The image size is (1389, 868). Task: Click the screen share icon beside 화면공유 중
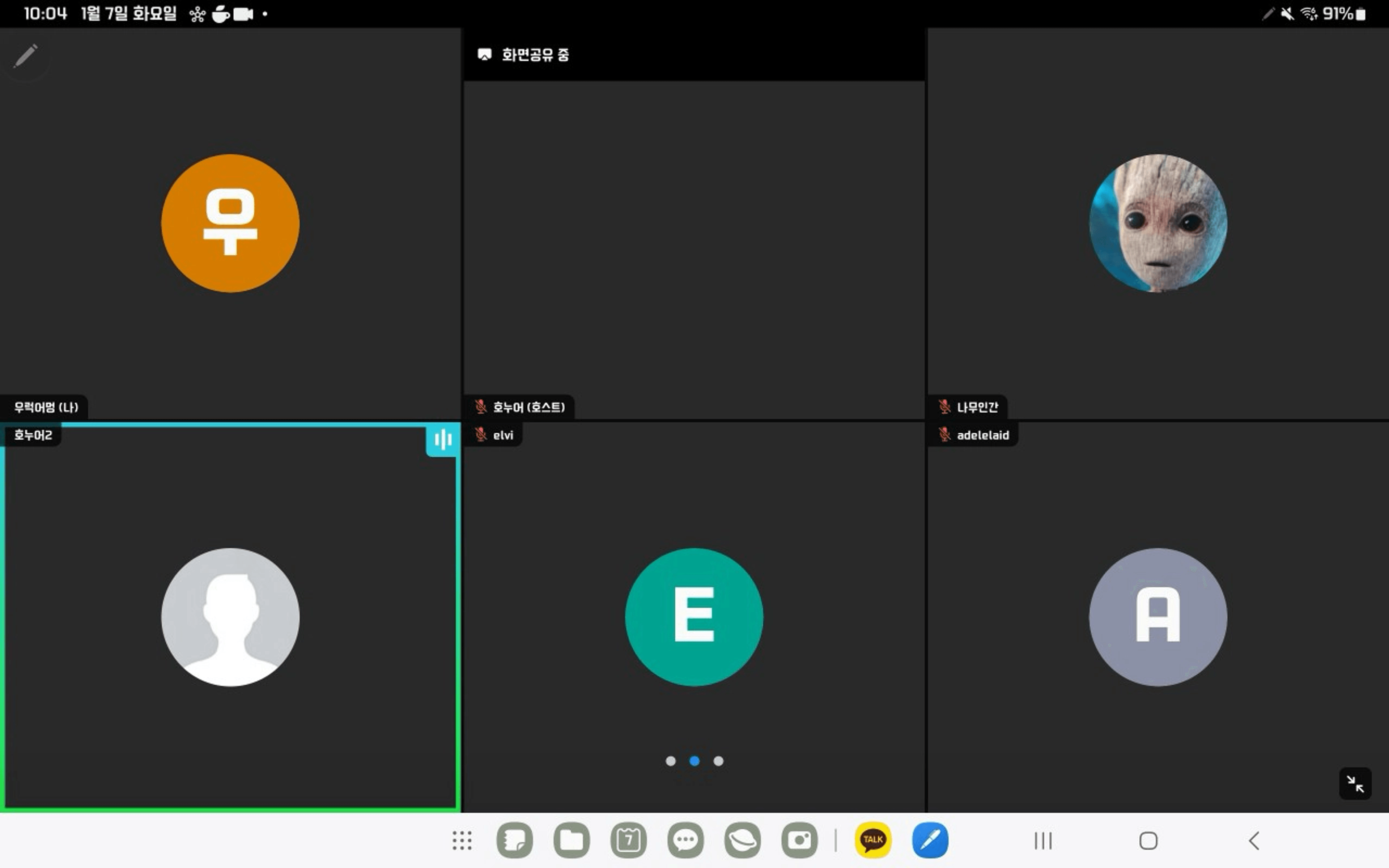(x=484, y=55)
